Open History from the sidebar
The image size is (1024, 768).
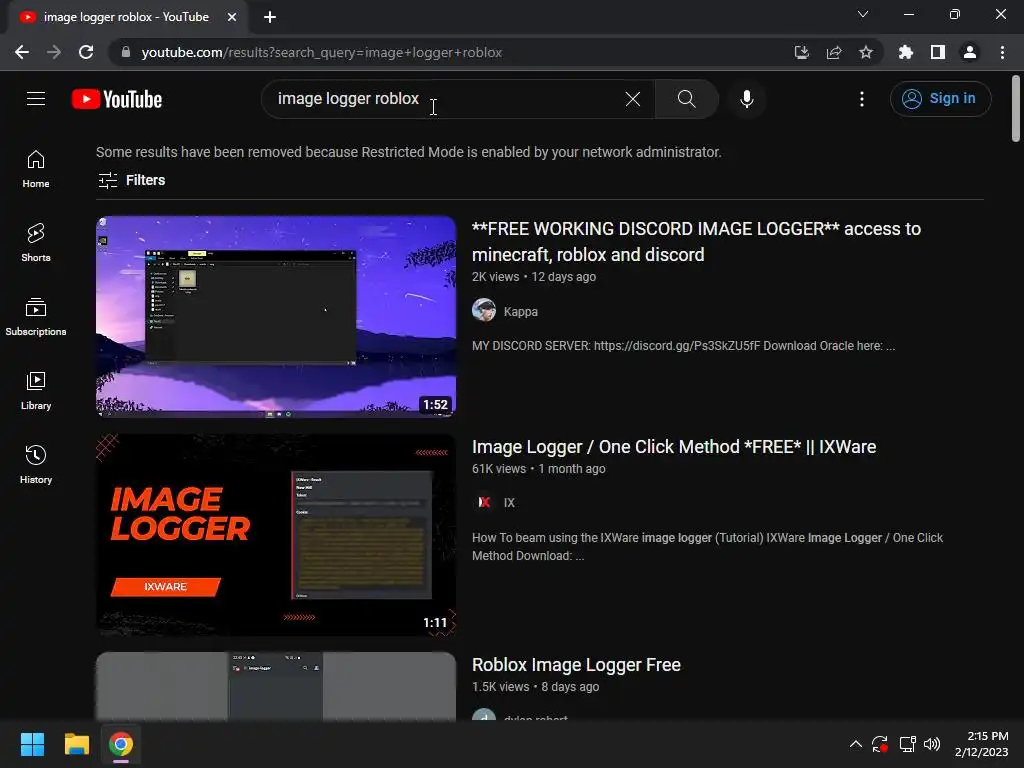point(36,464)
